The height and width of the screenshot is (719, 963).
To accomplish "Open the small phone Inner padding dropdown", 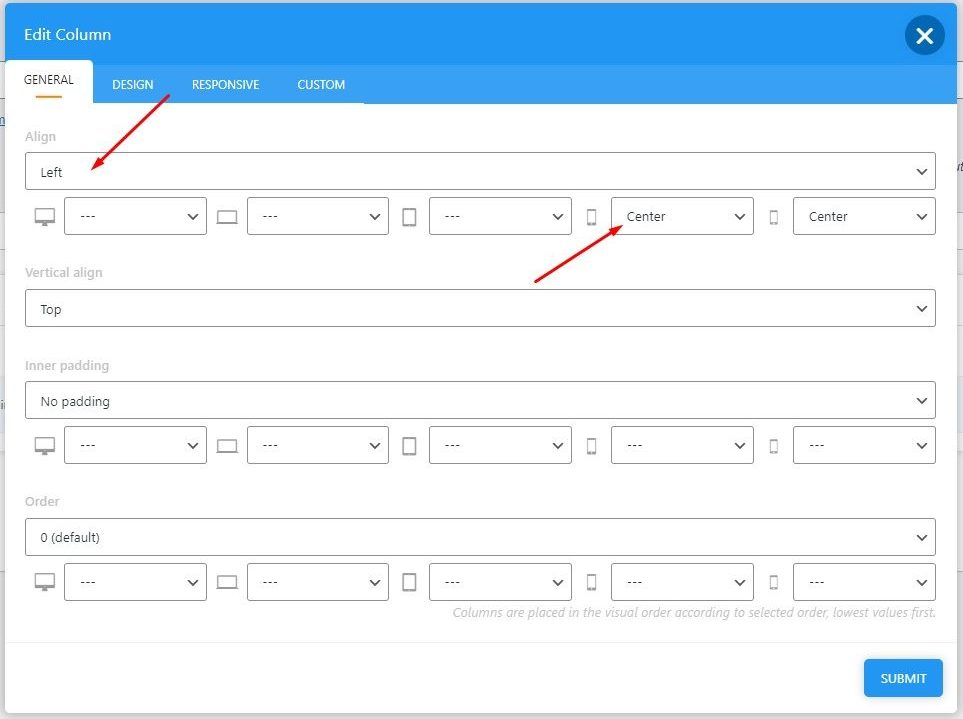I will [x=864, y=445].
